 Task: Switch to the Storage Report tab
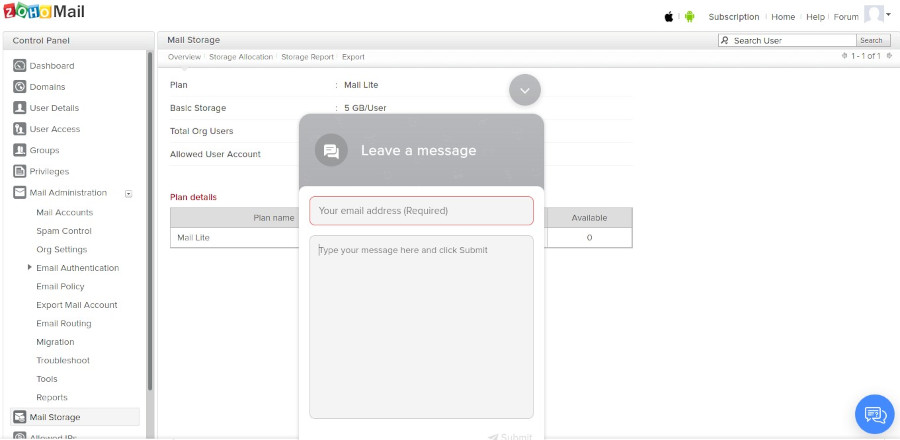coord(307,57)
